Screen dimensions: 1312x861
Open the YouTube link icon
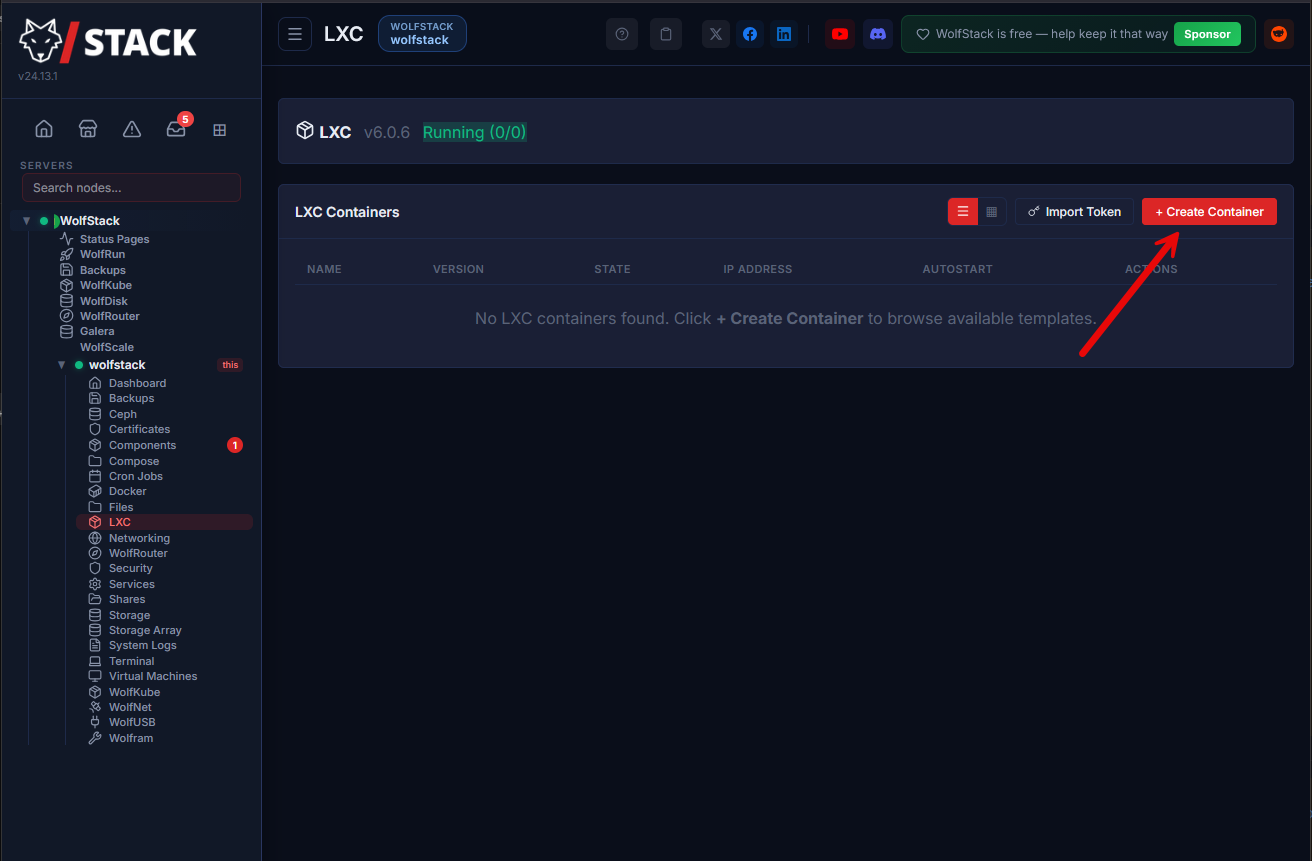tap(840, 34)
